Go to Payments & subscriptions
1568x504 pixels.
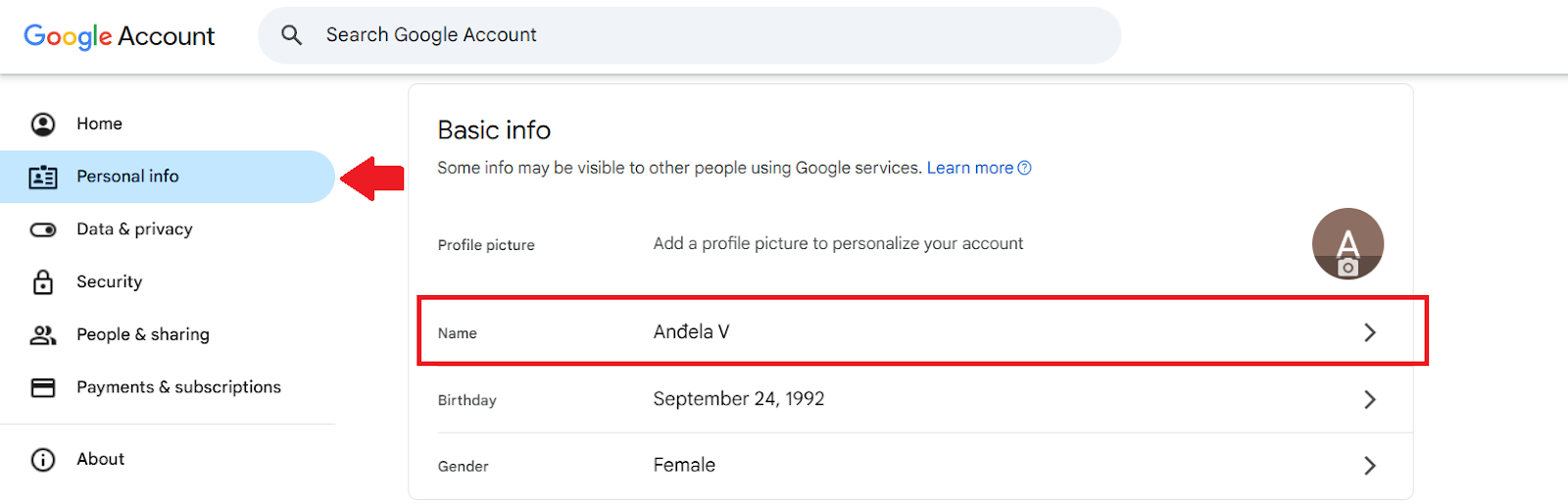click(178, 387)
